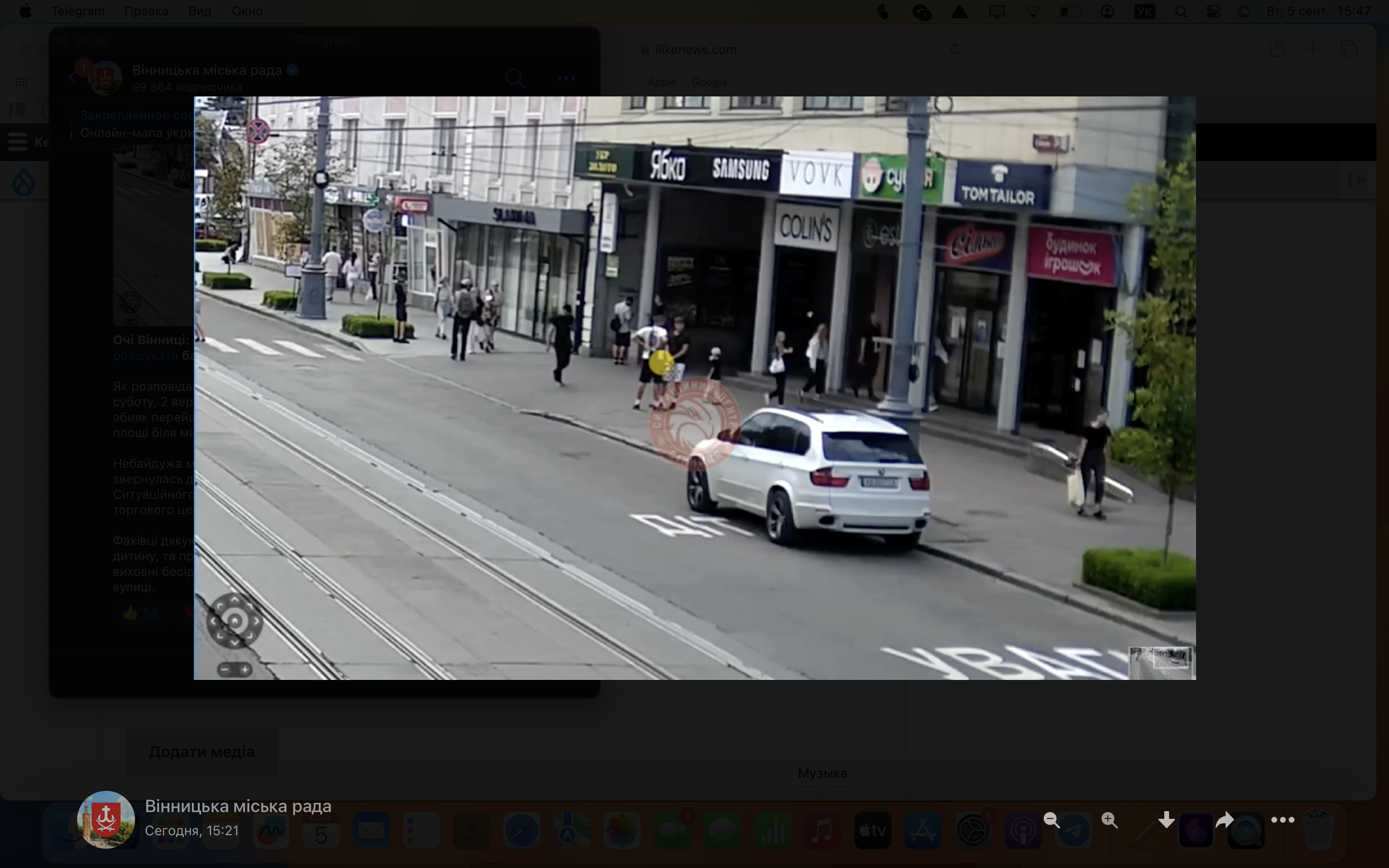Click the camera zoom minus-plus control
Viewport: 1389px width, 868px height.
pyautogui.click(x=234, y=669)
